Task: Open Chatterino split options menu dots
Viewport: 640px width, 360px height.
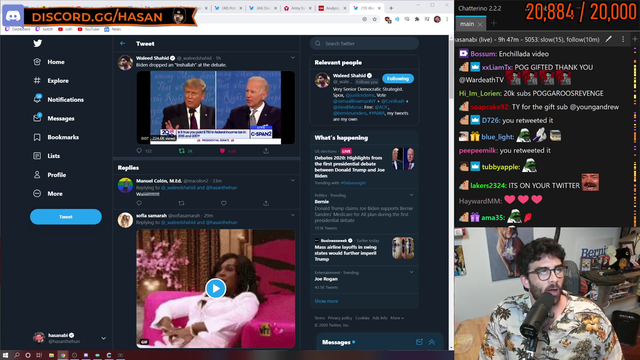Action: 623,39
